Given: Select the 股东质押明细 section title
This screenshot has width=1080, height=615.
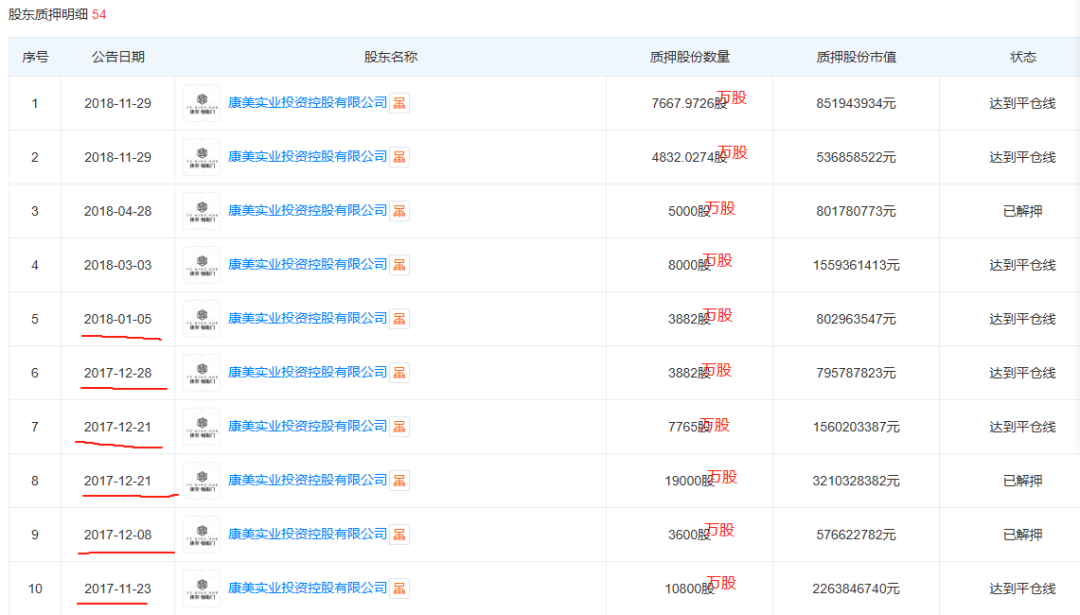Looking at the screenshot, I should coord(48,14).
